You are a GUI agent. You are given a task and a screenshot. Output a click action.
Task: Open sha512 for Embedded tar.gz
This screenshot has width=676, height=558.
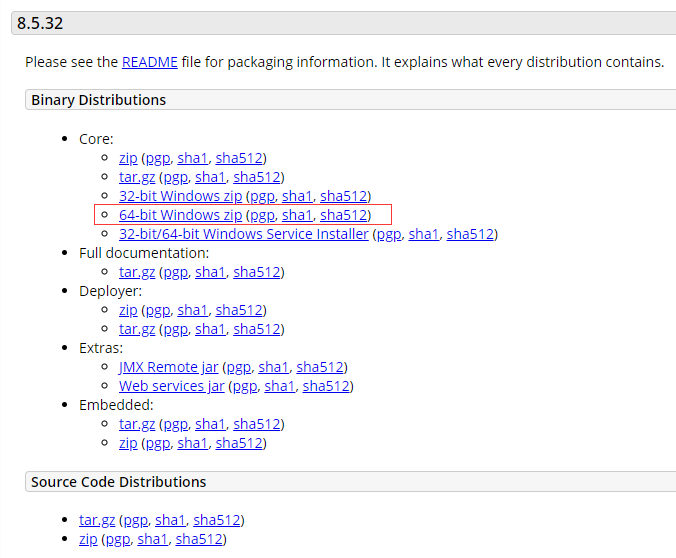(257, 424)
